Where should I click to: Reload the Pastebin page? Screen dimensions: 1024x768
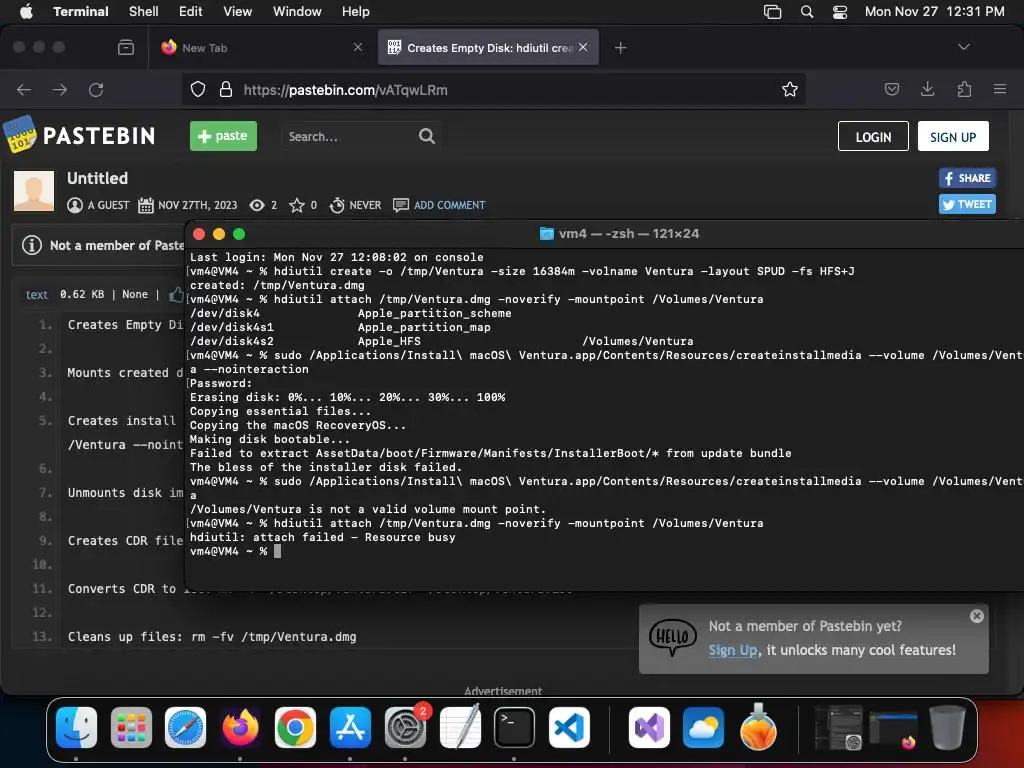point(96,89)
